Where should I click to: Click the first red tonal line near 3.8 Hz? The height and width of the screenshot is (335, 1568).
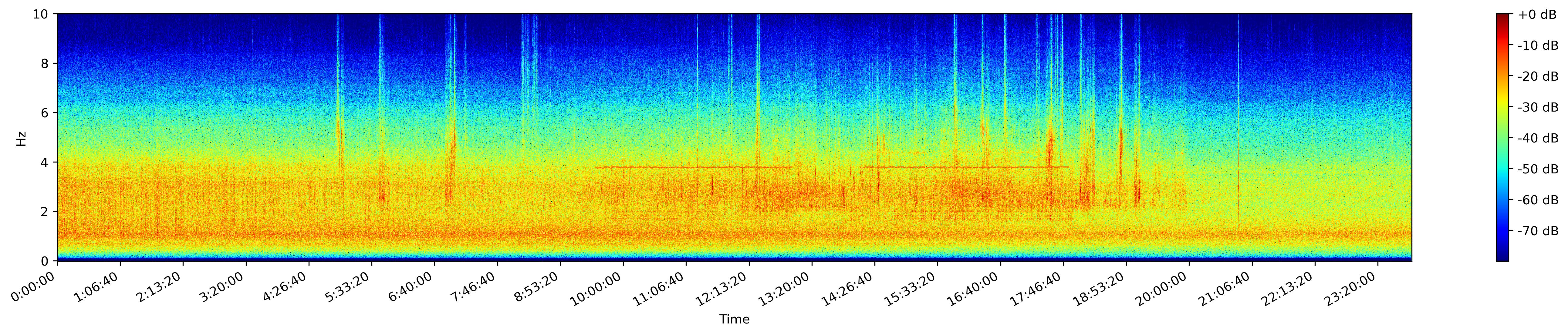[694, 167]
